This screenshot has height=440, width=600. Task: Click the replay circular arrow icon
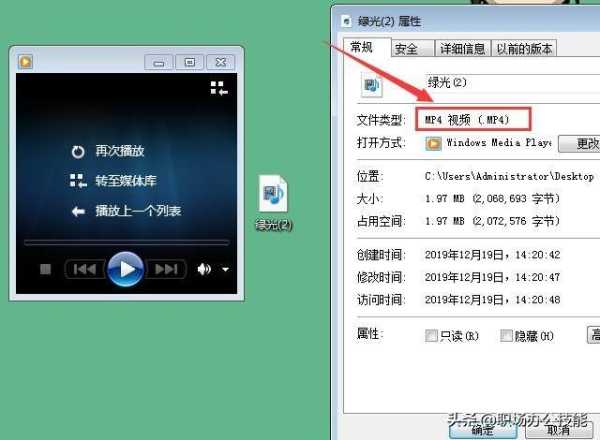(x=78, y=152)
